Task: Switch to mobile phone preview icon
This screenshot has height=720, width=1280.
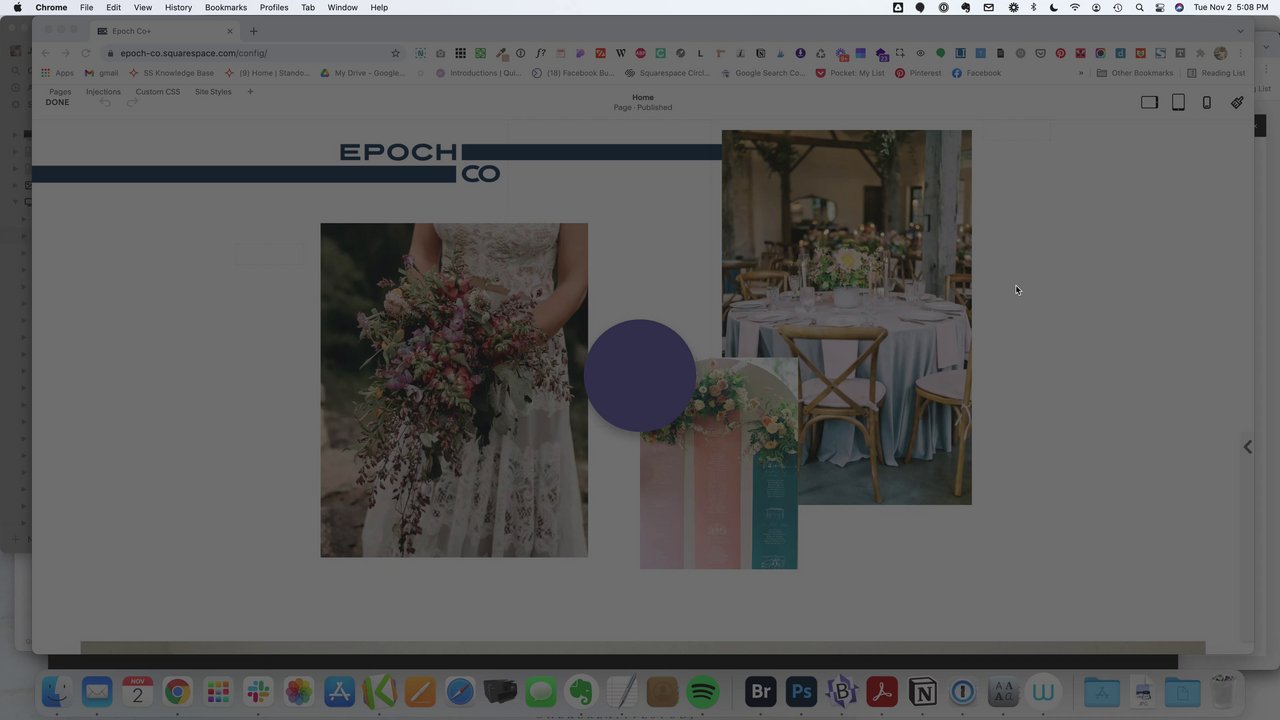Action: click(x=1207, y=102)
